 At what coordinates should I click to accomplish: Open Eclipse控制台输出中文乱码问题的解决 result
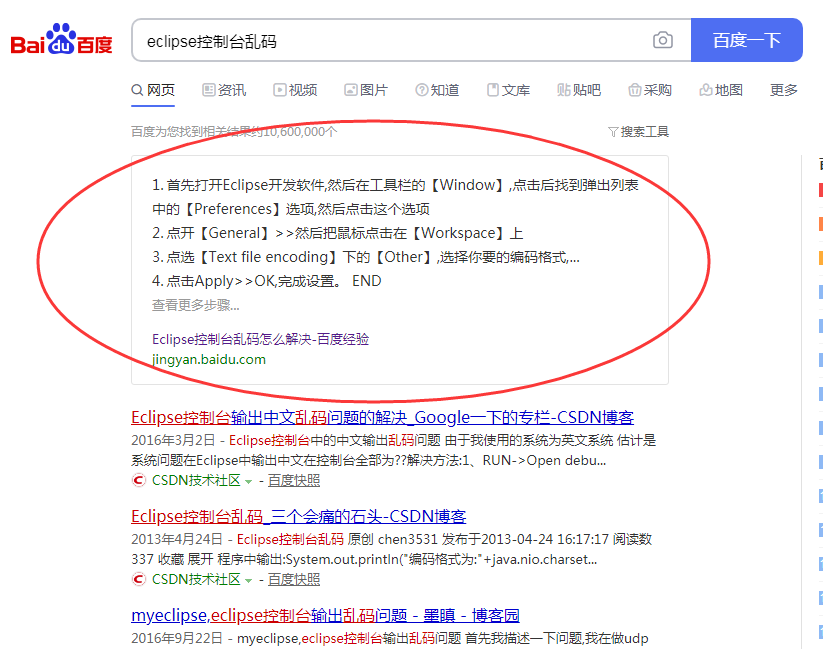pyautogui.click(x=383, y=417)
